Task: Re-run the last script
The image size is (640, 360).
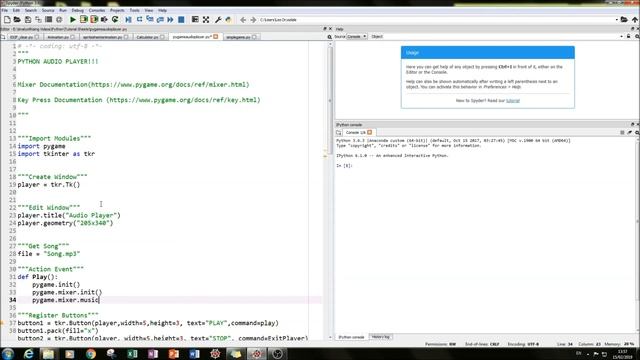Action: [115, 20]
